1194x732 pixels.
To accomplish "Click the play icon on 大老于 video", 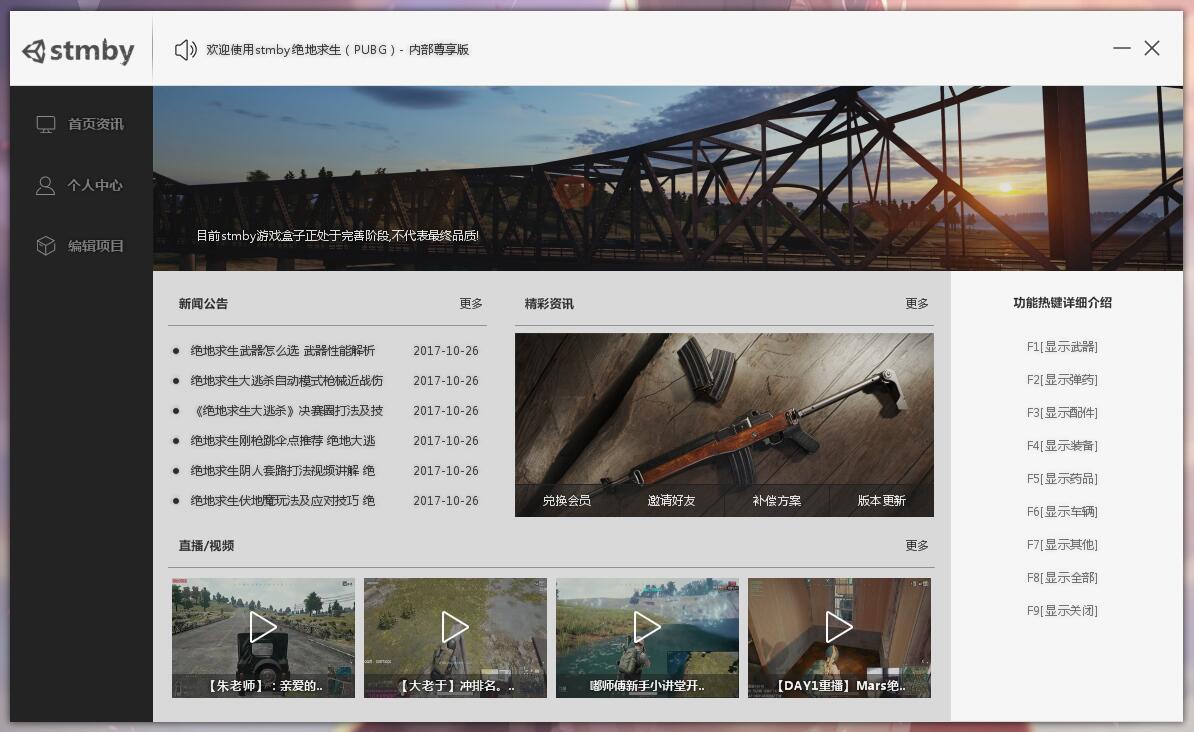I will (x=454, y=627).
